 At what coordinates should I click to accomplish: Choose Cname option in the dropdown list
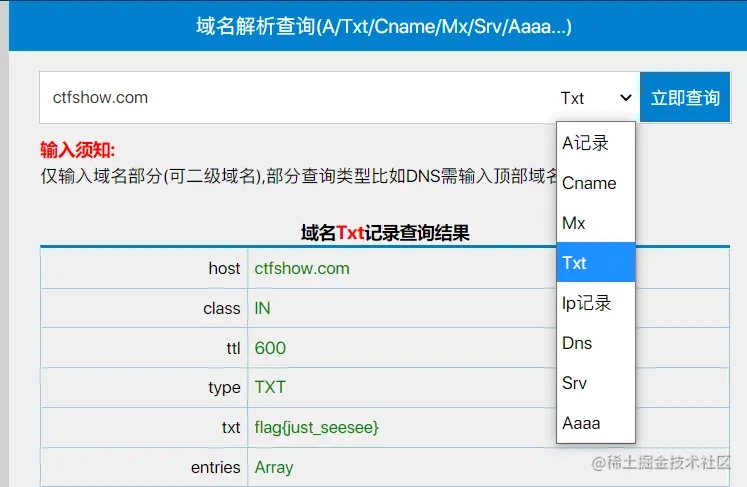tap(596, 183)
